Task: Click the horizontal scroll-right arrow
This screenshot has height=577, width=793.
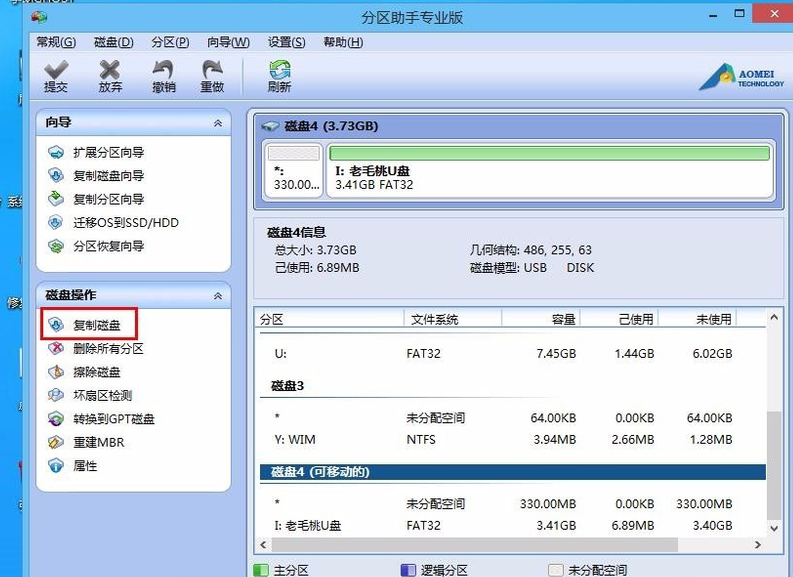Action: coord(758,545)
